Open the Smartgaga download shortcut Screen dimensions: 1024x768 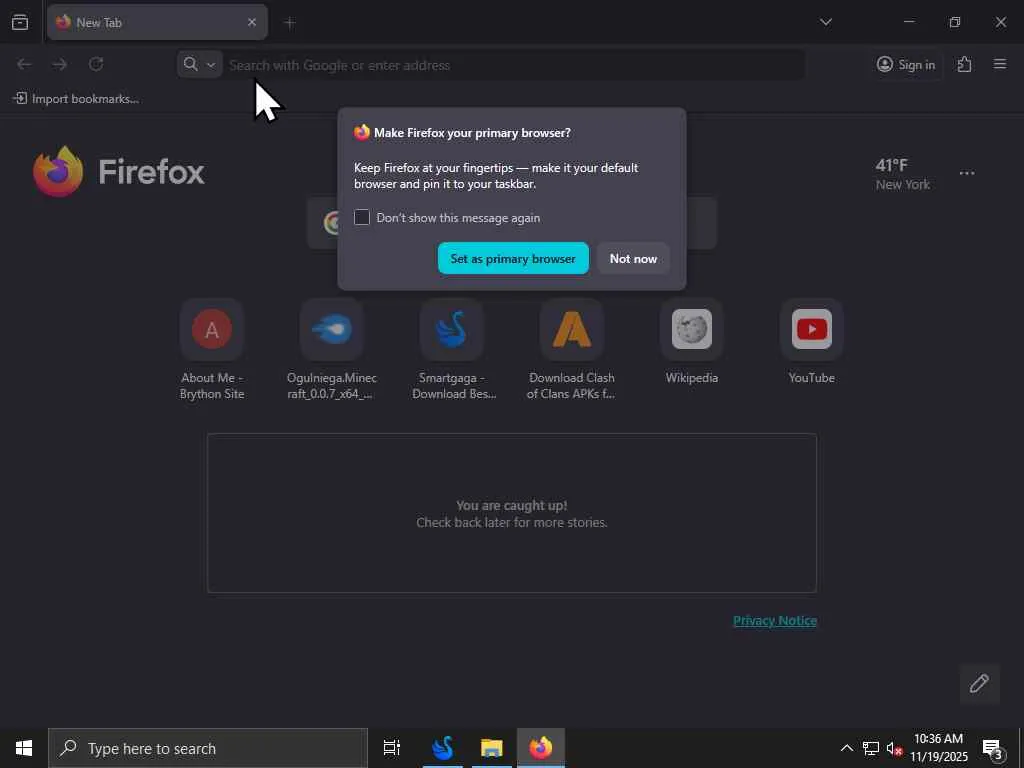pos(452,349)
